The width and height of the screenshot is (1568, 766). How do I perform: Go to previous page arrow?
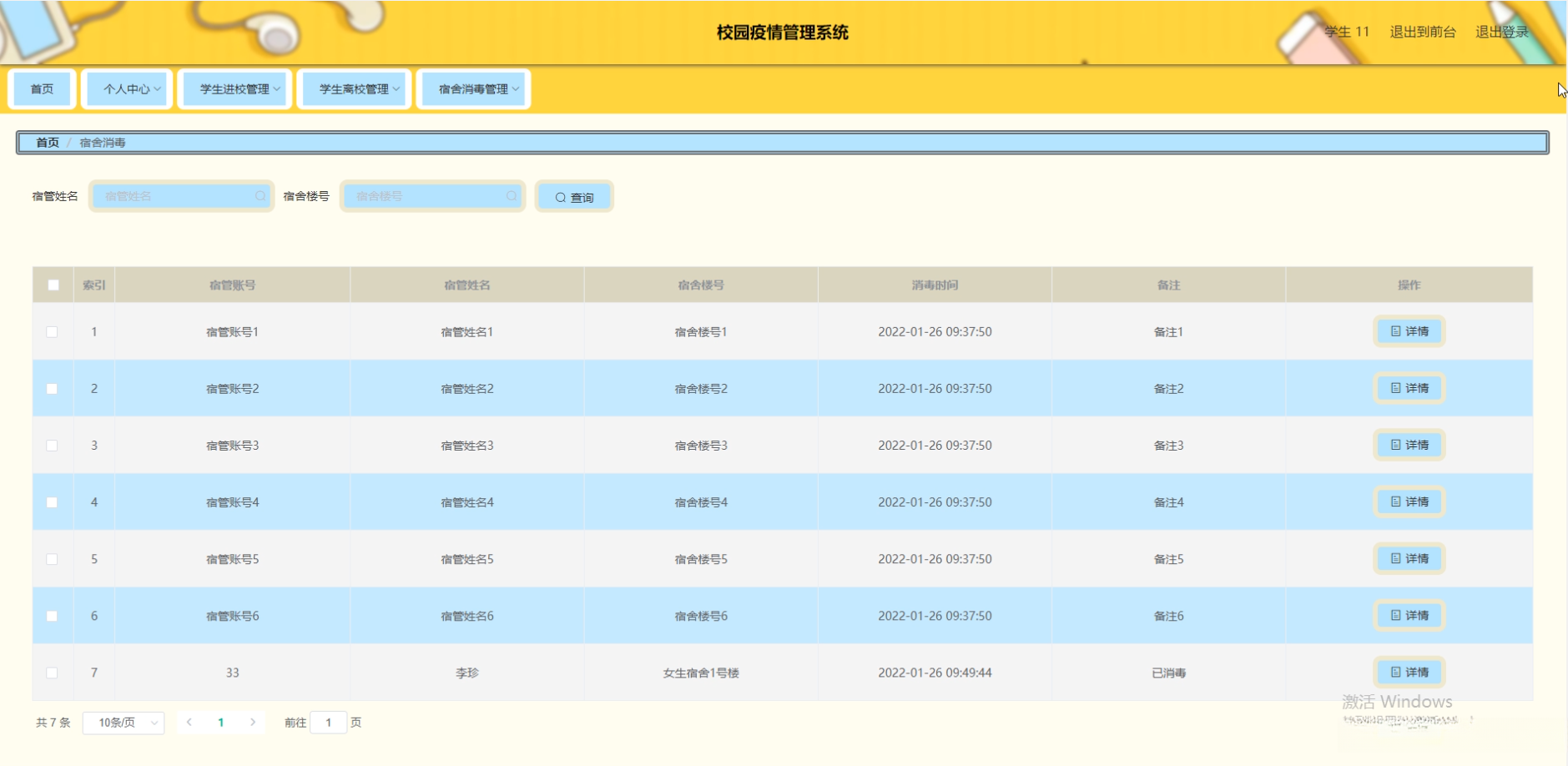(189, 723)
